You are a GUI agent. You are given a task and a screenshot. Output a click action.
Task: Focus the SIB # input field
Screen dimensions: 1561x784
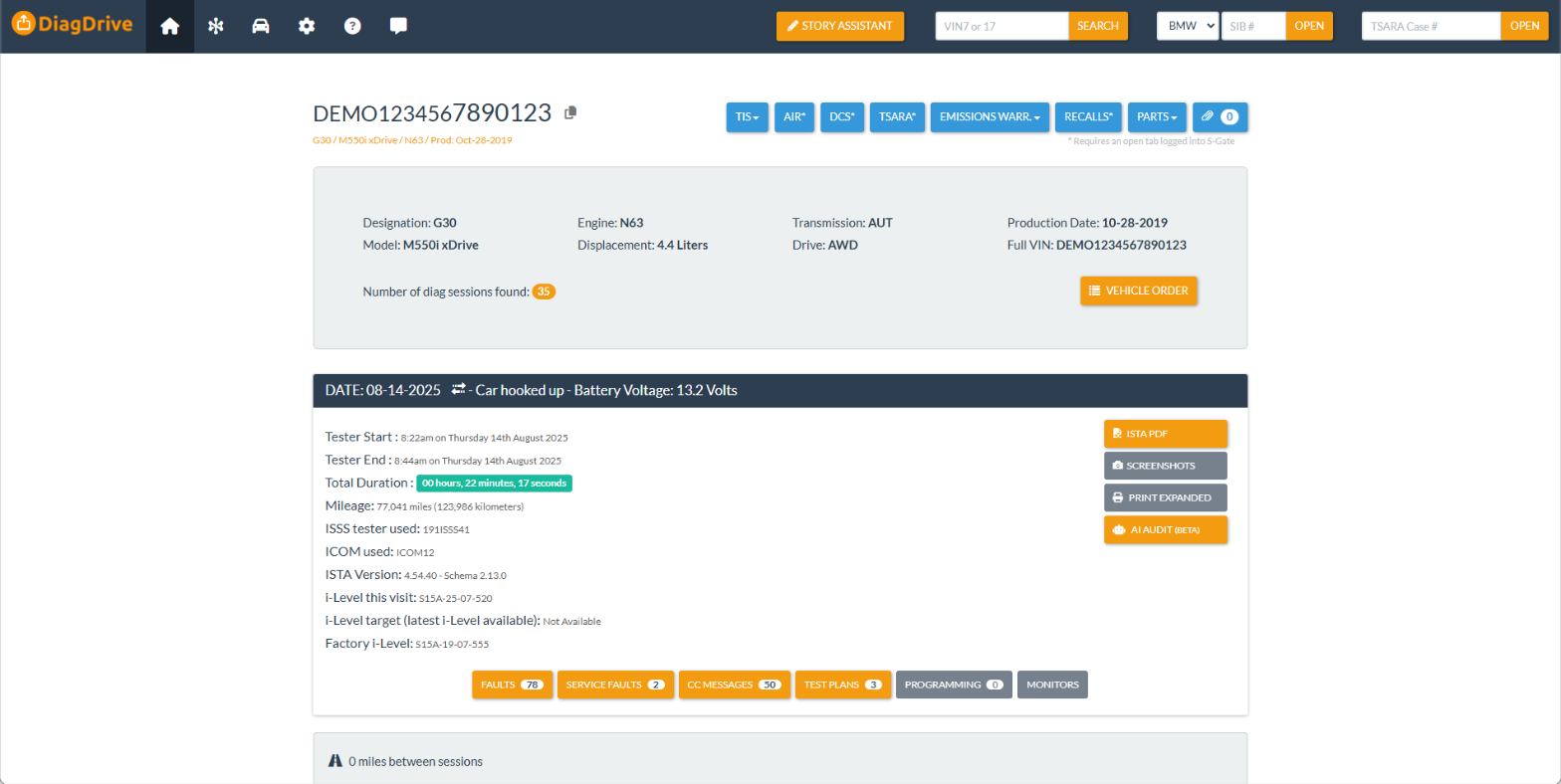coord(1253,26)
